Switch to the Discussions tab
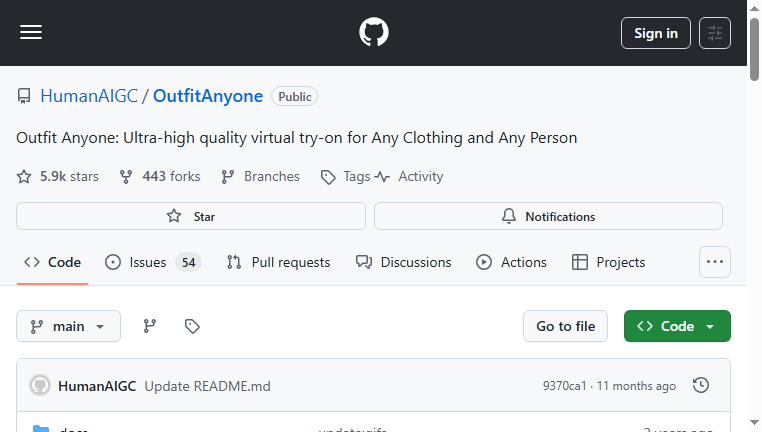This screenshot has height=432, width=762. [x=403, y=262]
